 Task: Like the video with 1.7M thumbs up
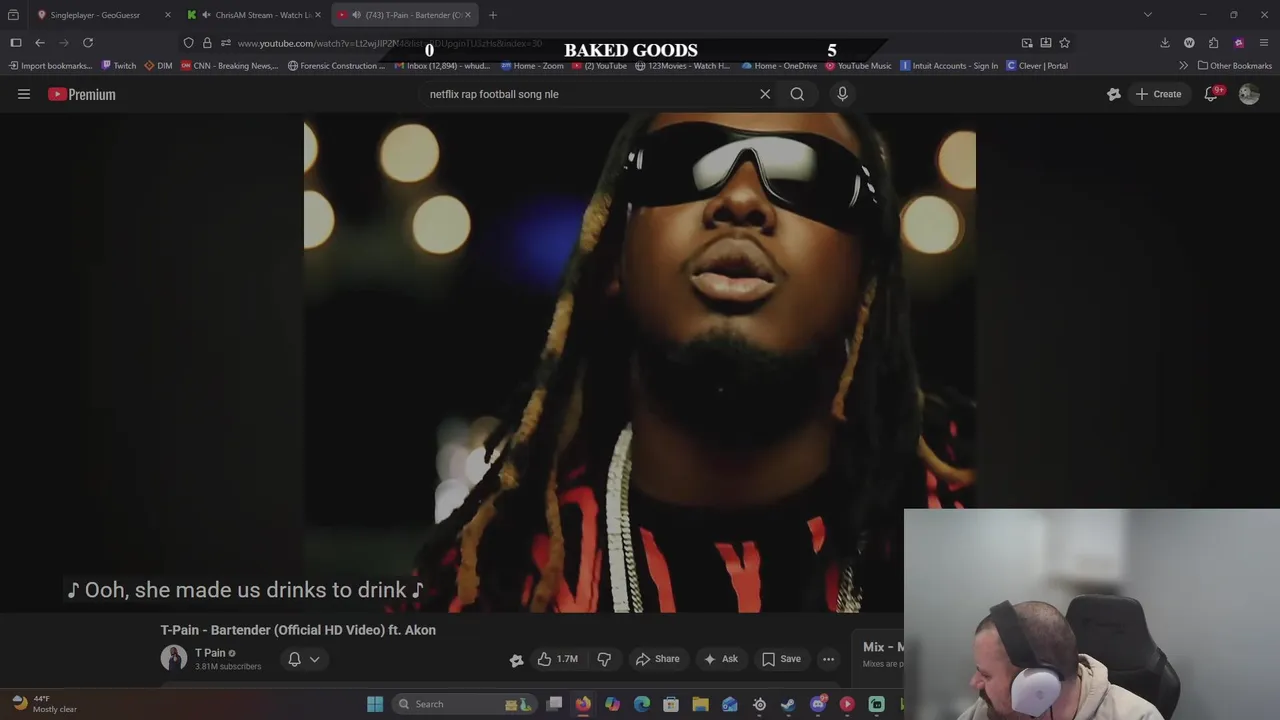pyautogui.click(x=557, y=659)
